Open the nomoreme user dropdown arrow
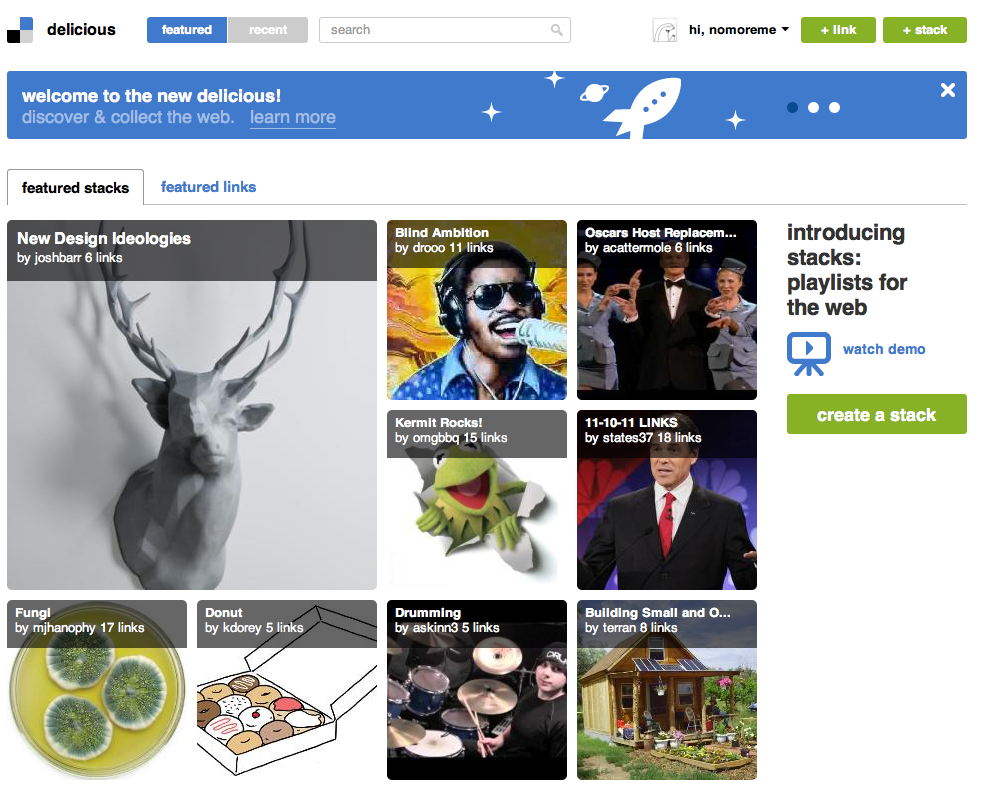Viewport: 981px width, 787px height. pyautogui.click(x=785, y=29)
